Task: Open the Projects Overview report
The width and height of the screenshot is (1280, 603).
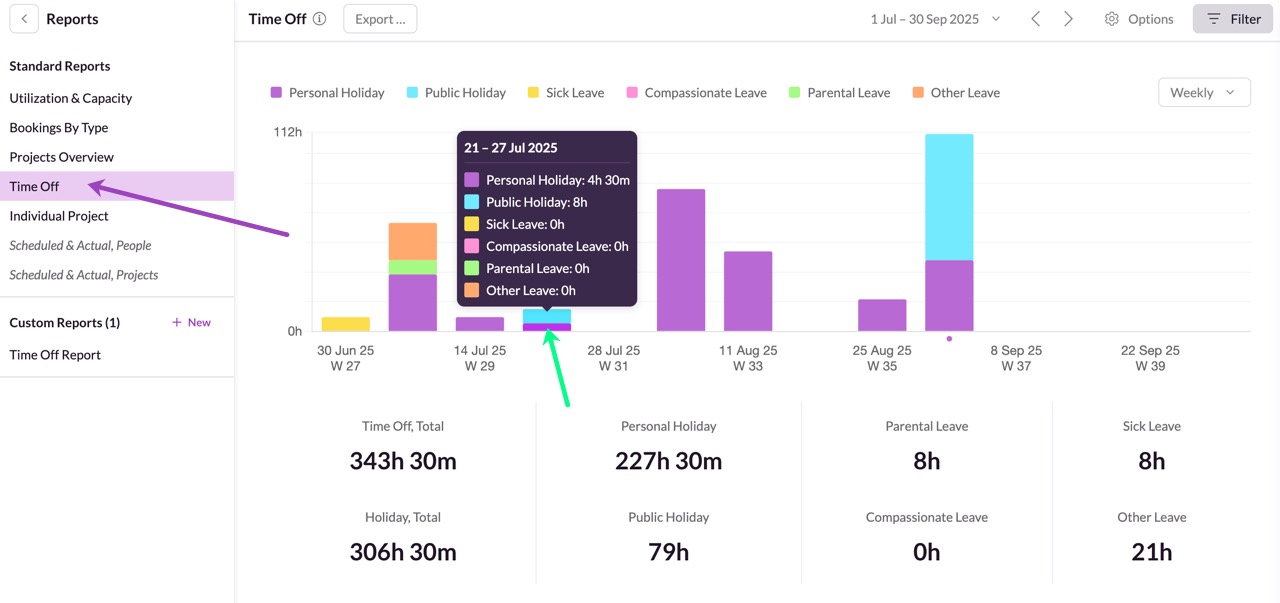Action: click(x=62, y=157)
